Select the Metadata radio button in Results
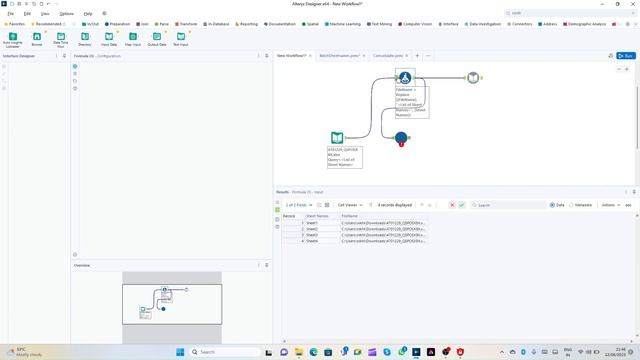Viewport: 640px width, 360px height. [x=571, y=205]
